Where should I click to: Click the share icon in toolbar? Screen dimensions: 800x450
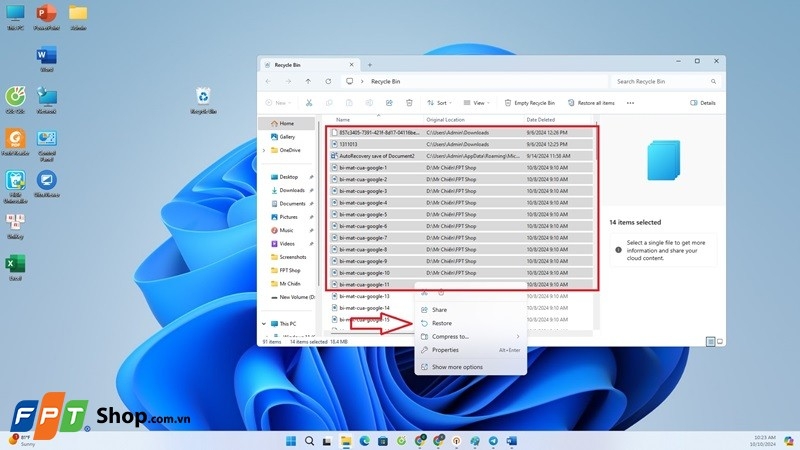pos(389,103)
